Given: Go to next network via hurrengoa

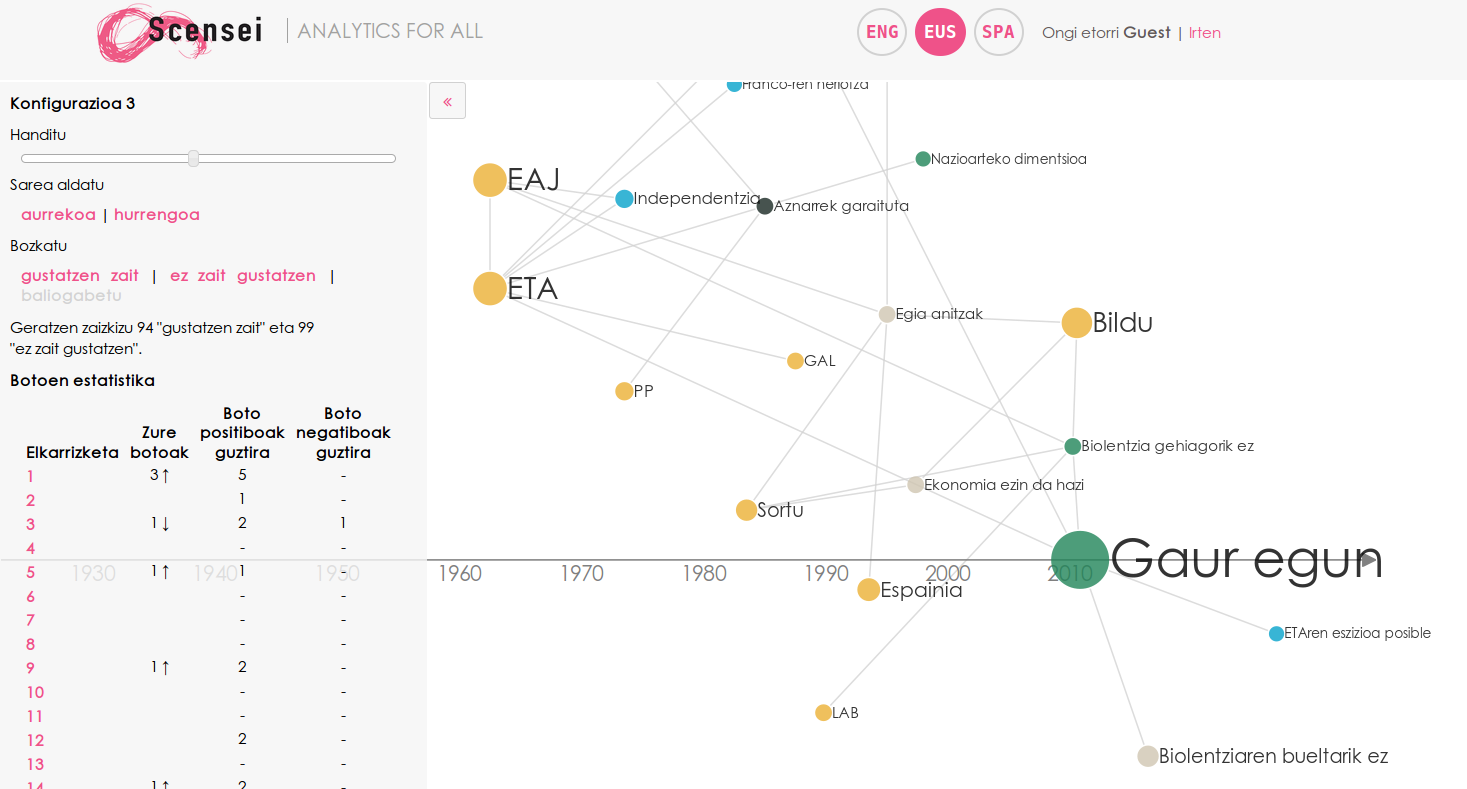Looking at the screenshot, I should pyautogui.click(x=157, y=215).
